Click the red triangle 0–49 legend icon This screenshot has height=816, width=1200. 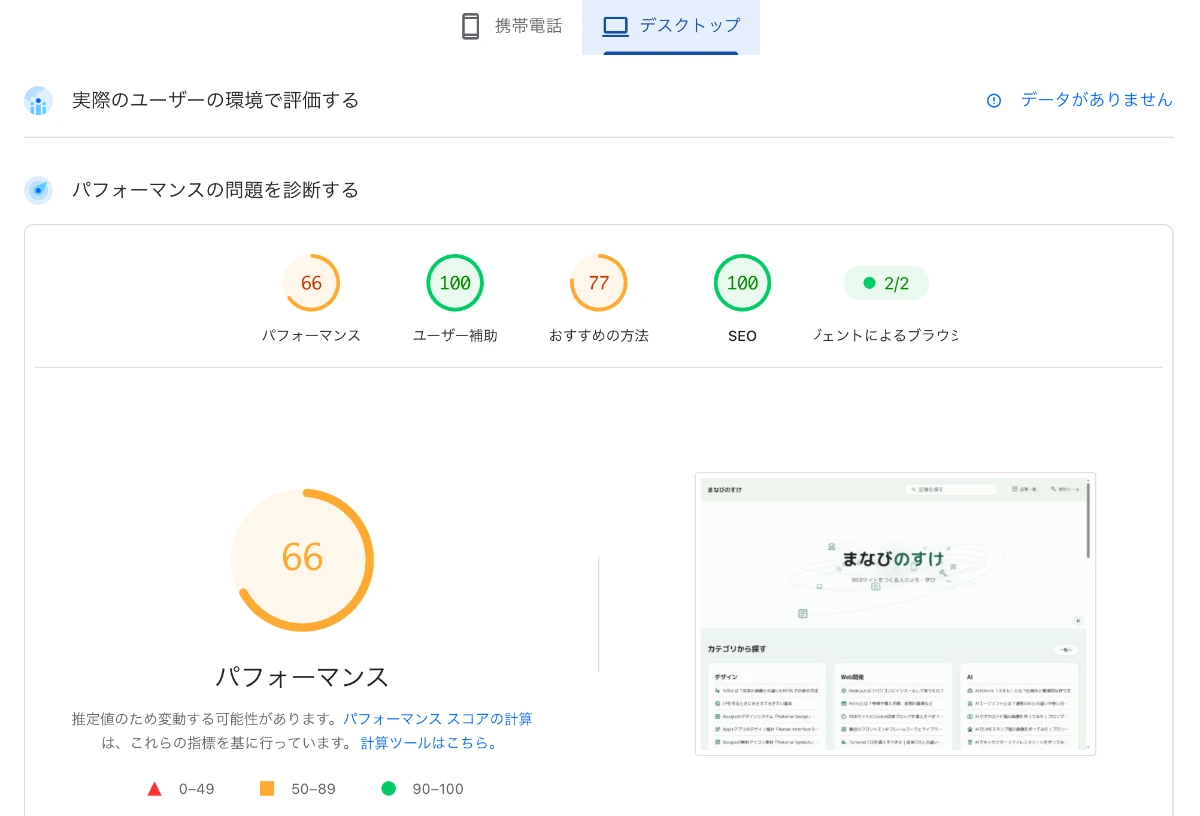tap(154, 789)
